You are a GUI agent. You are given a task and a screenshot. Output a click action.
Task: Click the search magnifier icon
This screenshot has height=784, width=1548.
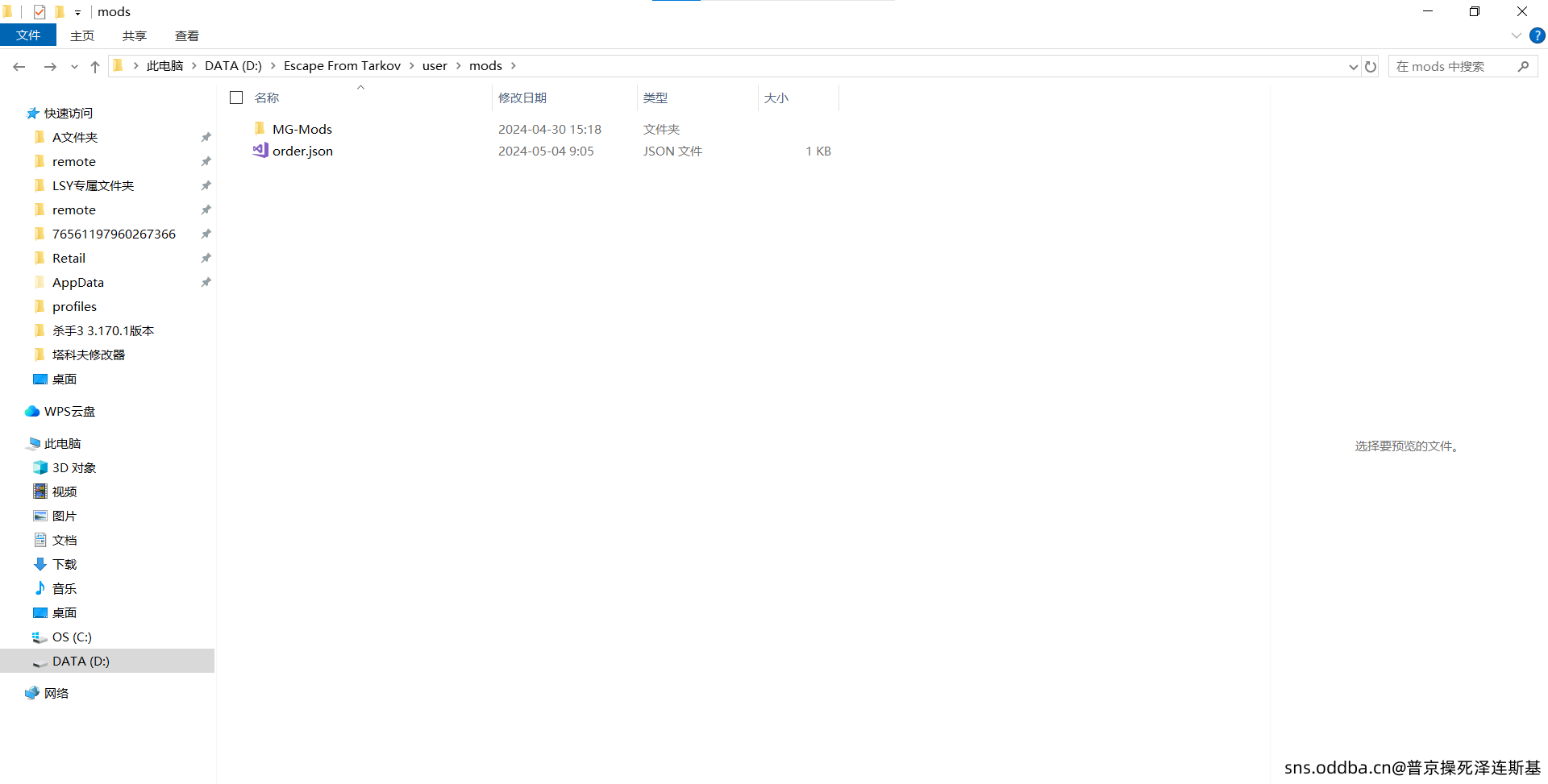[x=1523, y=67]
